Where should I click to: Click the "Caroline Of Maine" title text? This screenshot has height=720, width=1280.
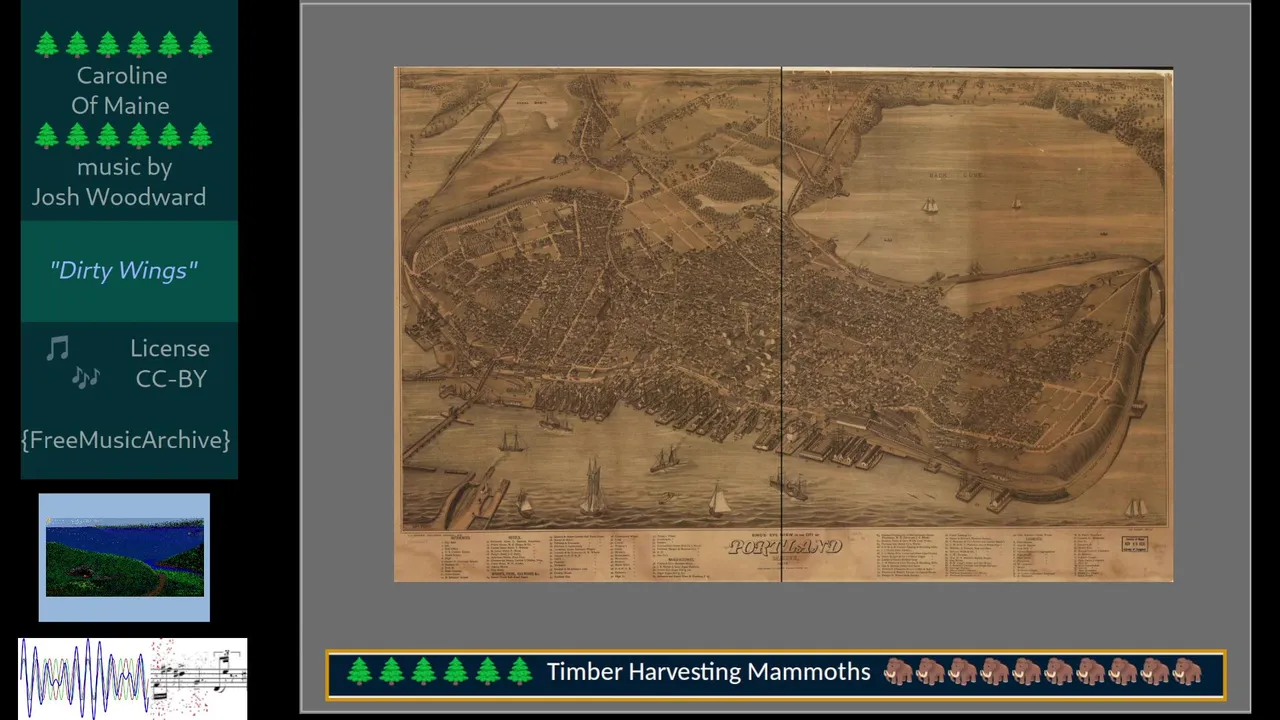coord(121,90)
